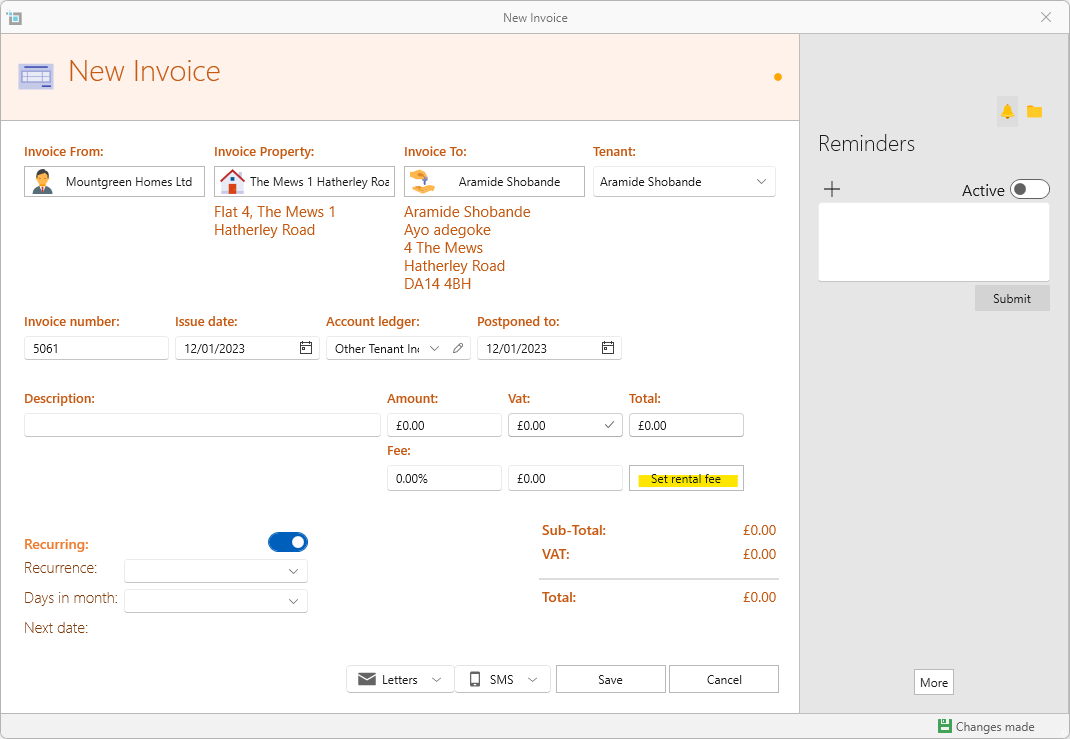Click the Description input field
This screenshot has height=739, width=1070.
click(x=202, y=425)
